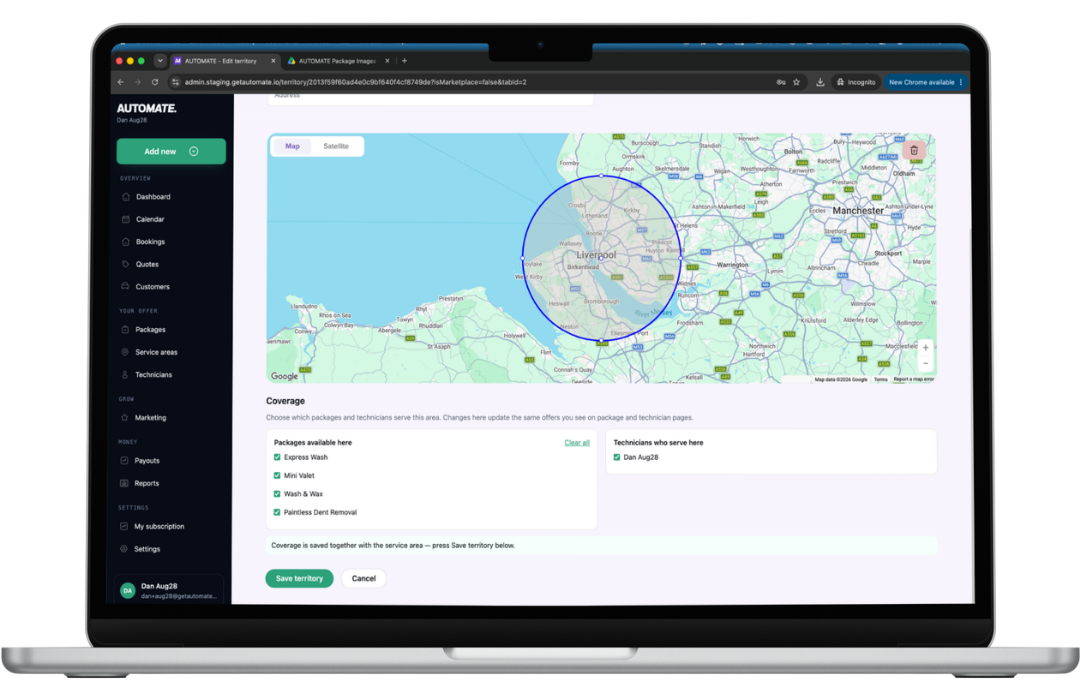The width and height of the screenshot is (1080, 700).
Task: Uncheck the Mini Valet package
Action: click(x=277, y=475)
